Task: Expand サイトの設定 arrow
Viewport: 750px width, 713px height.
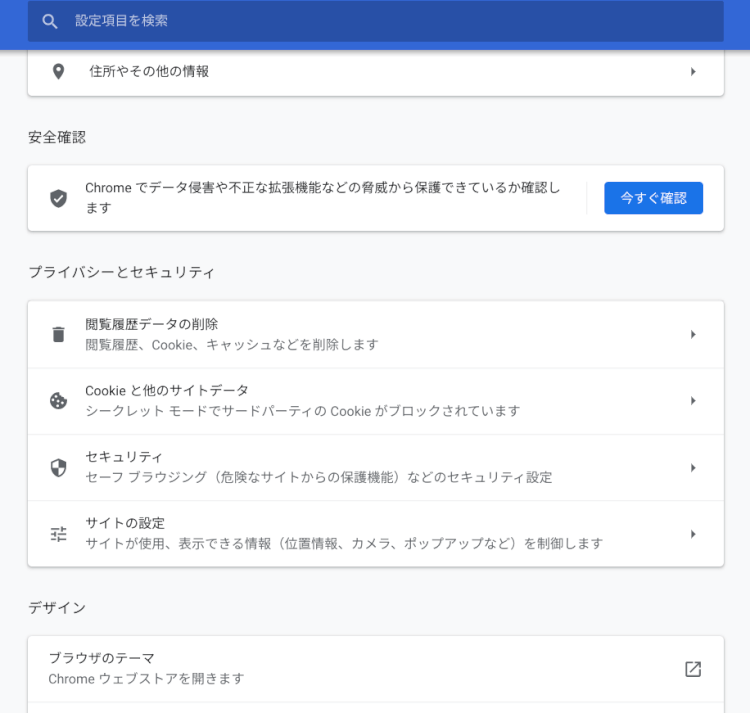Action: click(x=693, y=534)
